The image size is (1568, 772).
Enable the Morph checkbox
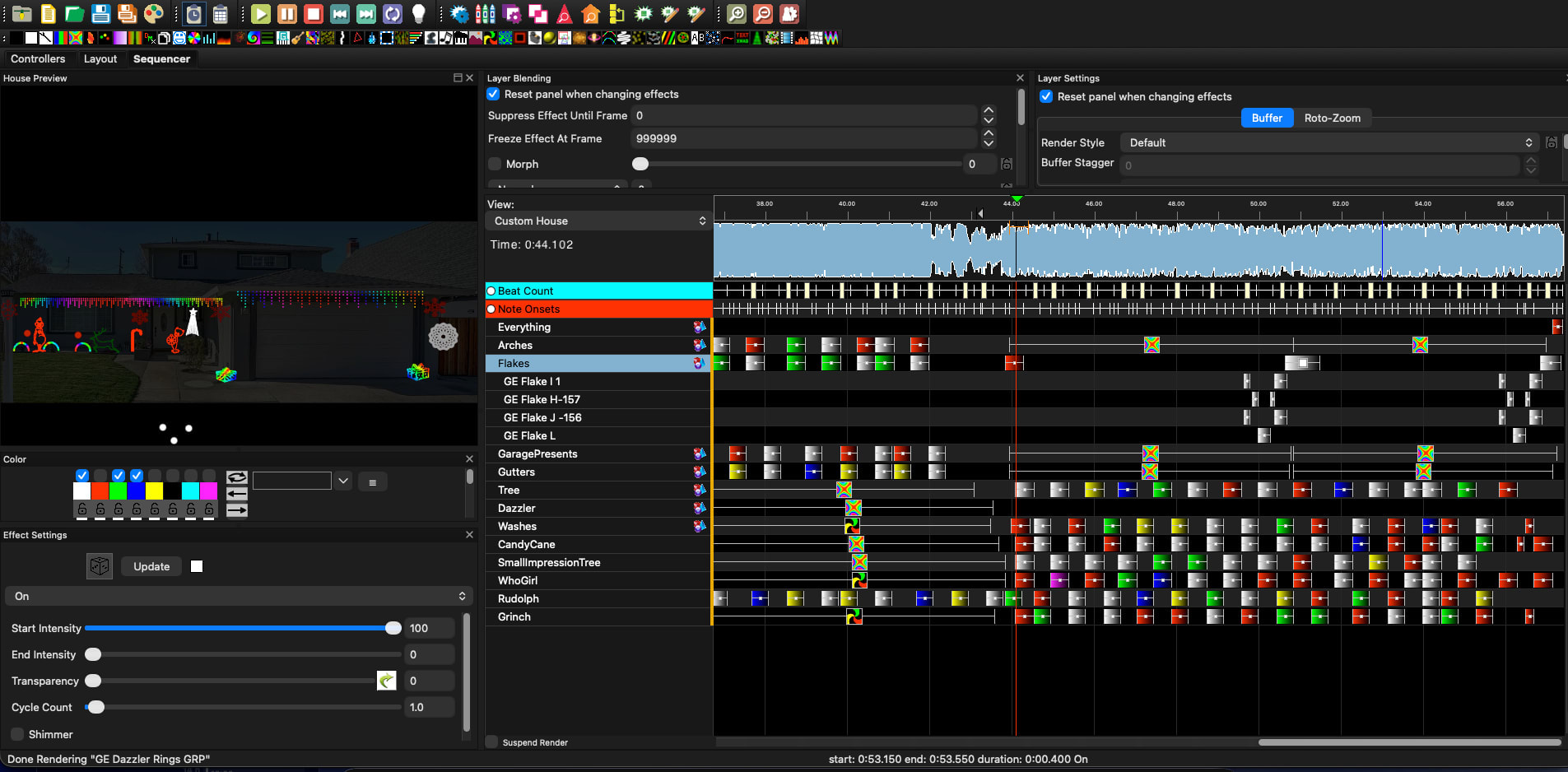coord(495,164)
